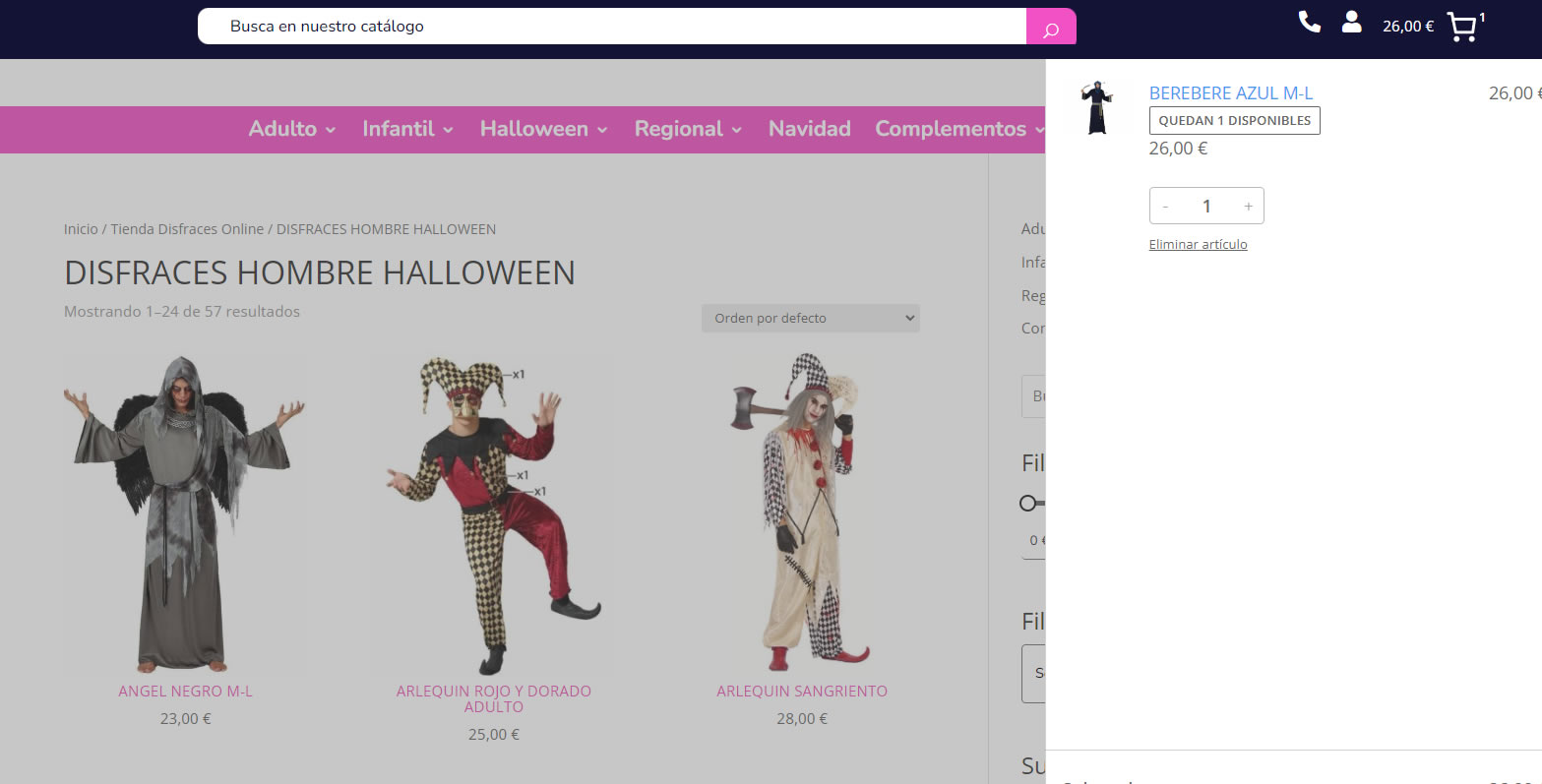Open the user account icon
This screenshot has width=1542, height=784.
point(1352,22)
